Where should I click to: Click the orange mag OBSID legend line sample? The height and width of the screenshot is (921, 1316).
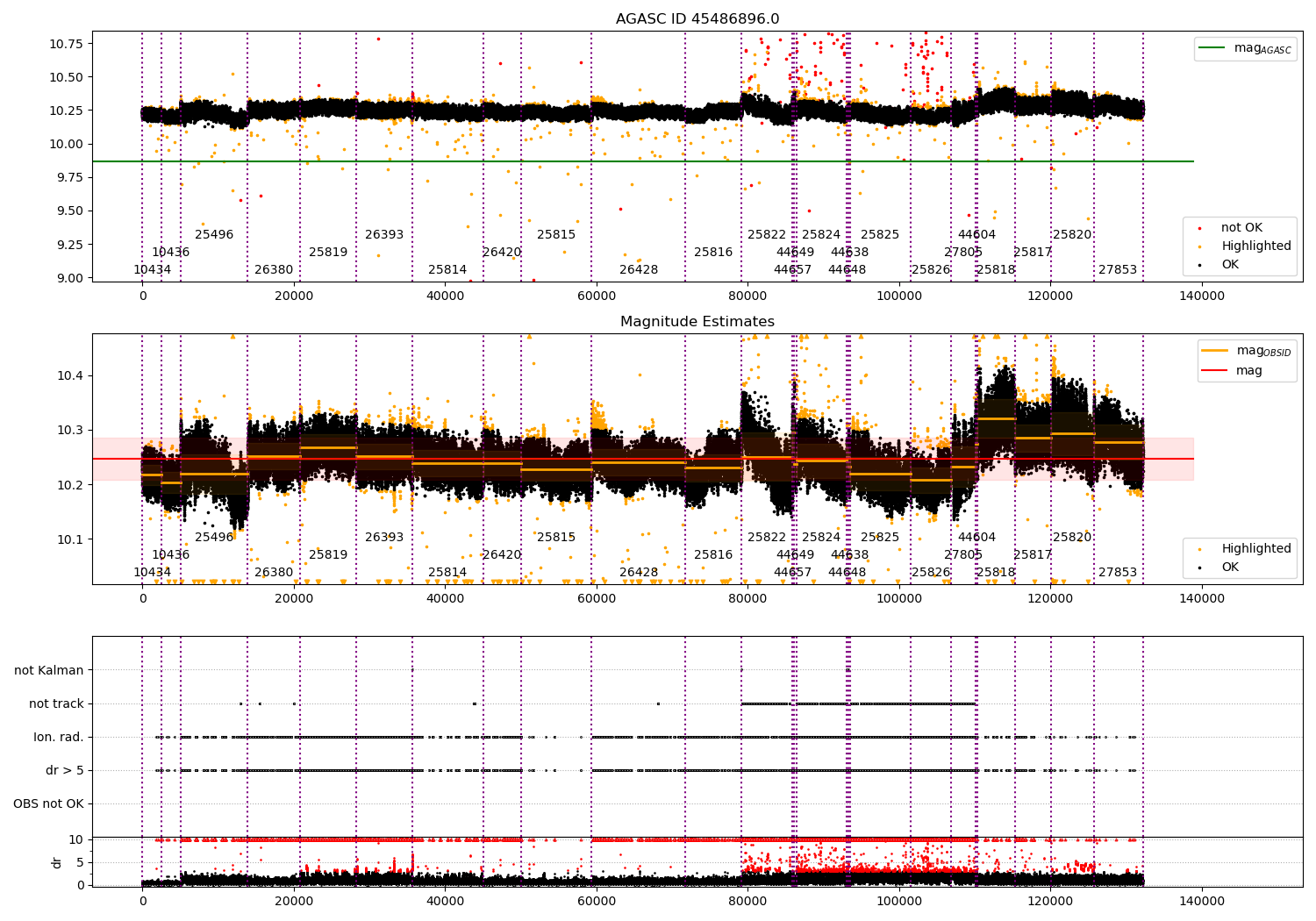pyautogui.click(x=1215, y=351)
